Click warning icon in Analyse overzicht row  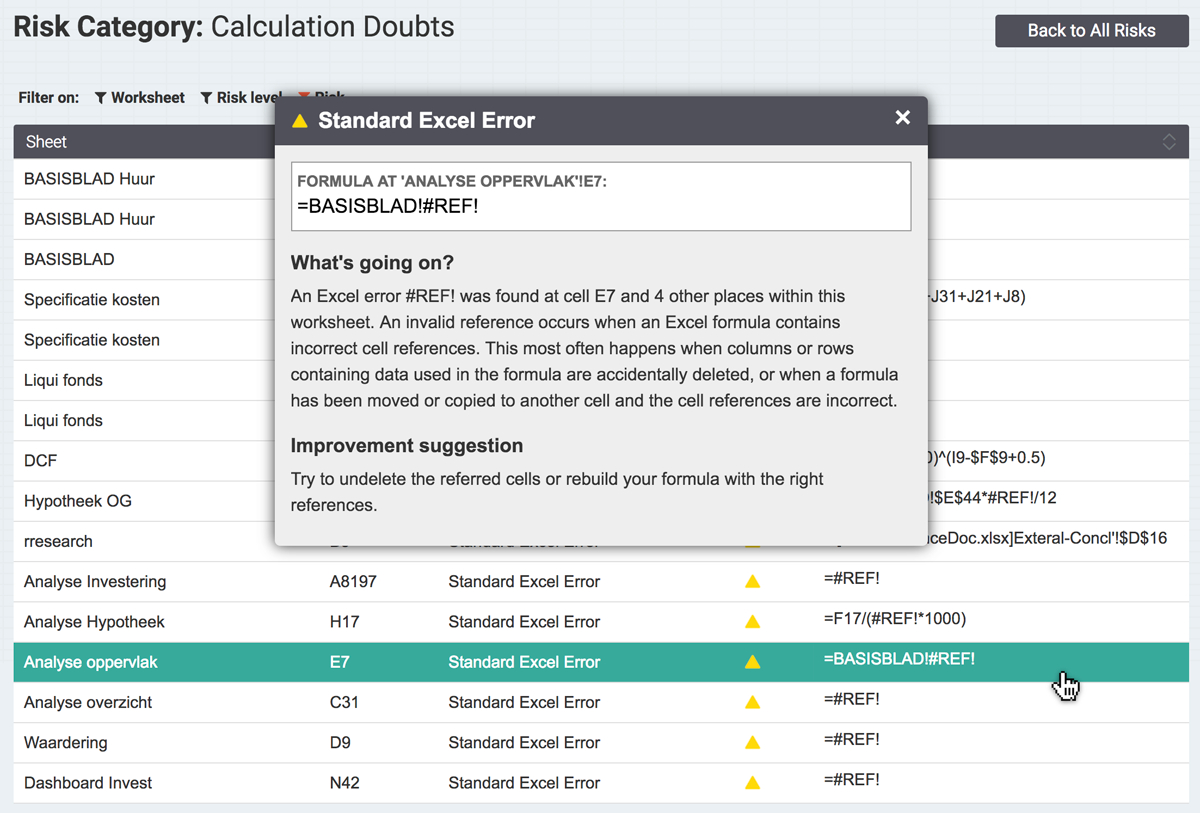click(753, 702)
